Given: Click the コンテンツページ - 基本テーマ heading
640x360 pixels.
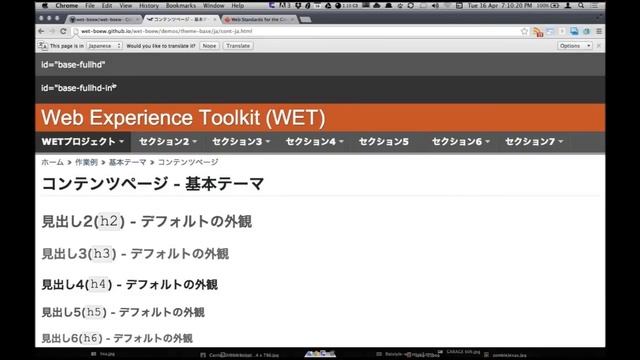Looking at the screenshot, I should tap(153, 184).
